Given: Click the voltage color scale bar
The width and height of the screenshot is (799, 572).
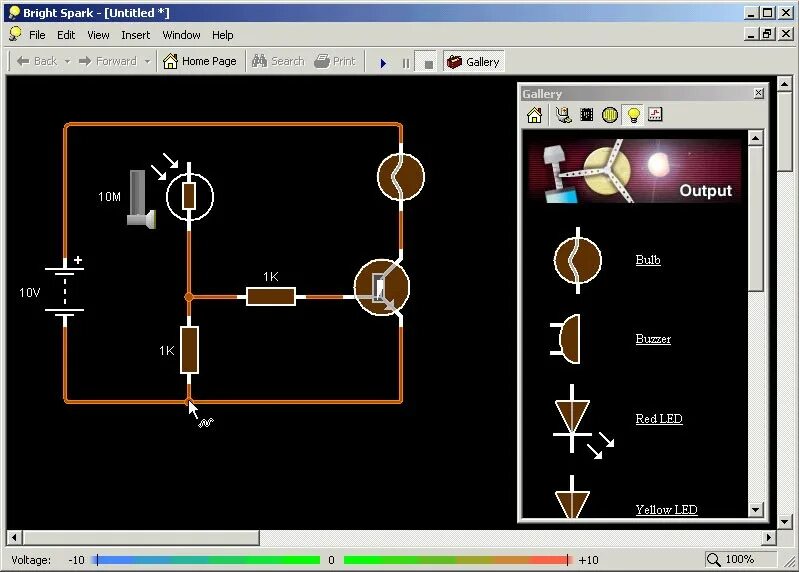Looking at the screenshot, I should click(x=332, y=560).
